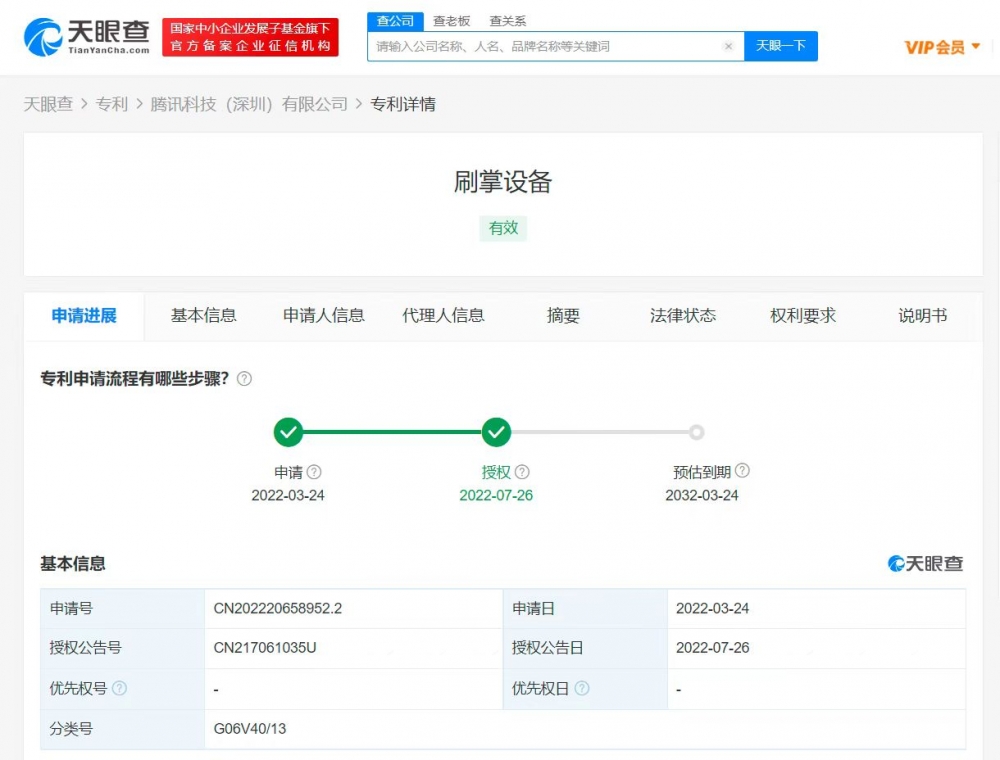Click the green check marker for 申请 step

point(288,432)
